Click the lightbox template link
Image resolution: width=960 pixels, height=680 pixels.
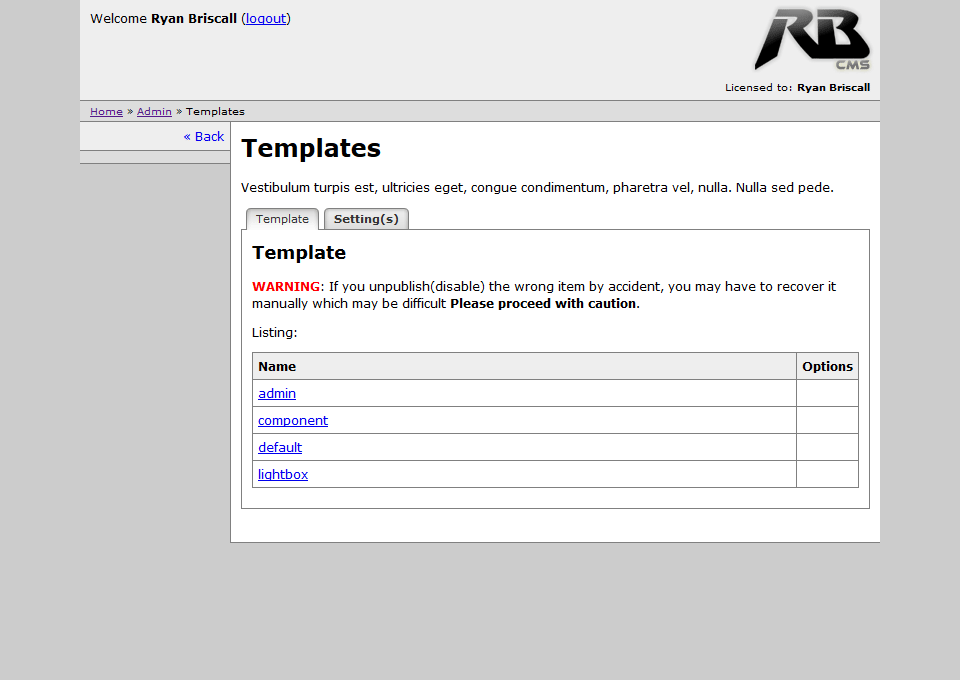tap(283, 475)
